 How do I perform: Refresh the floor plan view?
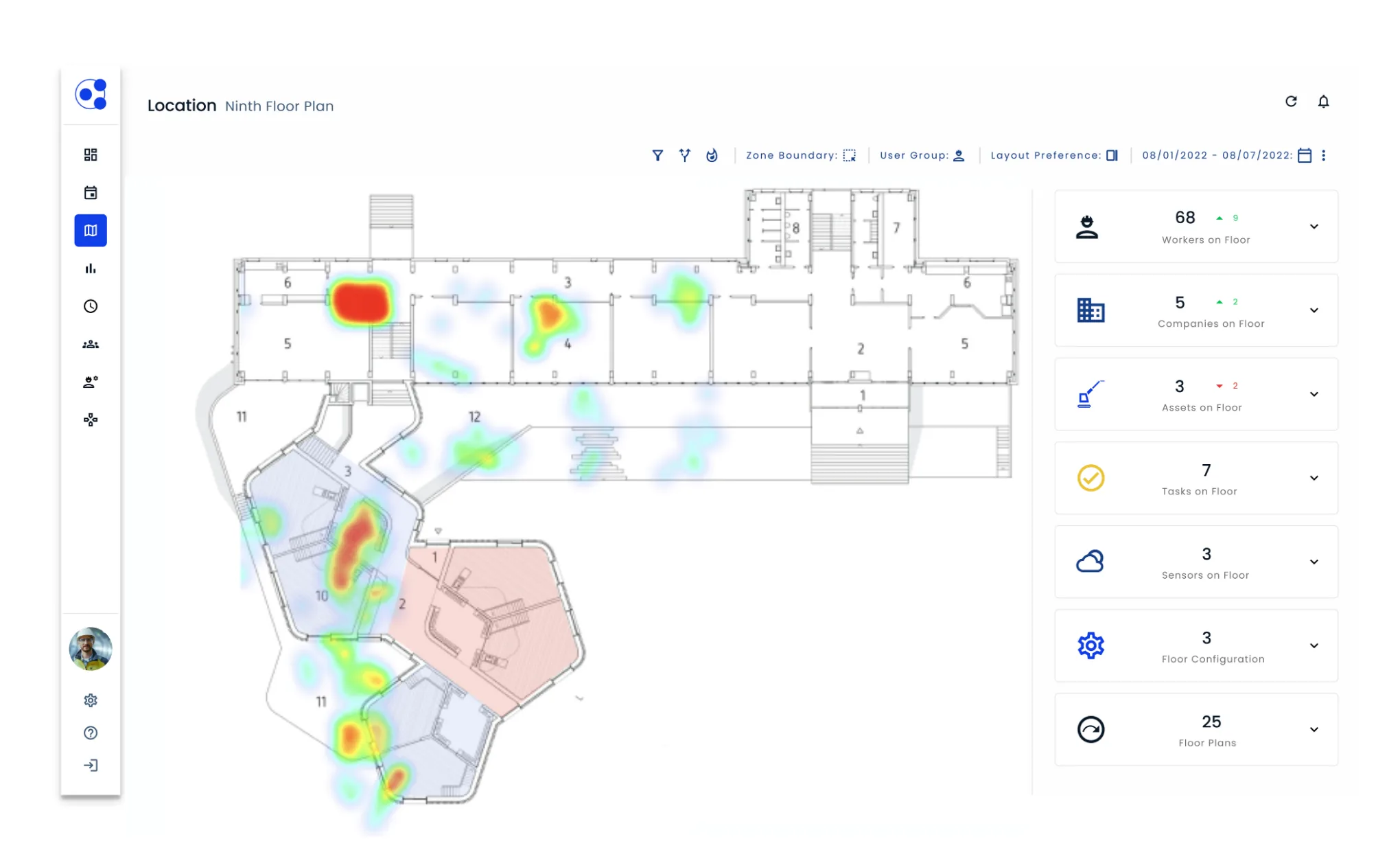click(x=1291, y=102)
